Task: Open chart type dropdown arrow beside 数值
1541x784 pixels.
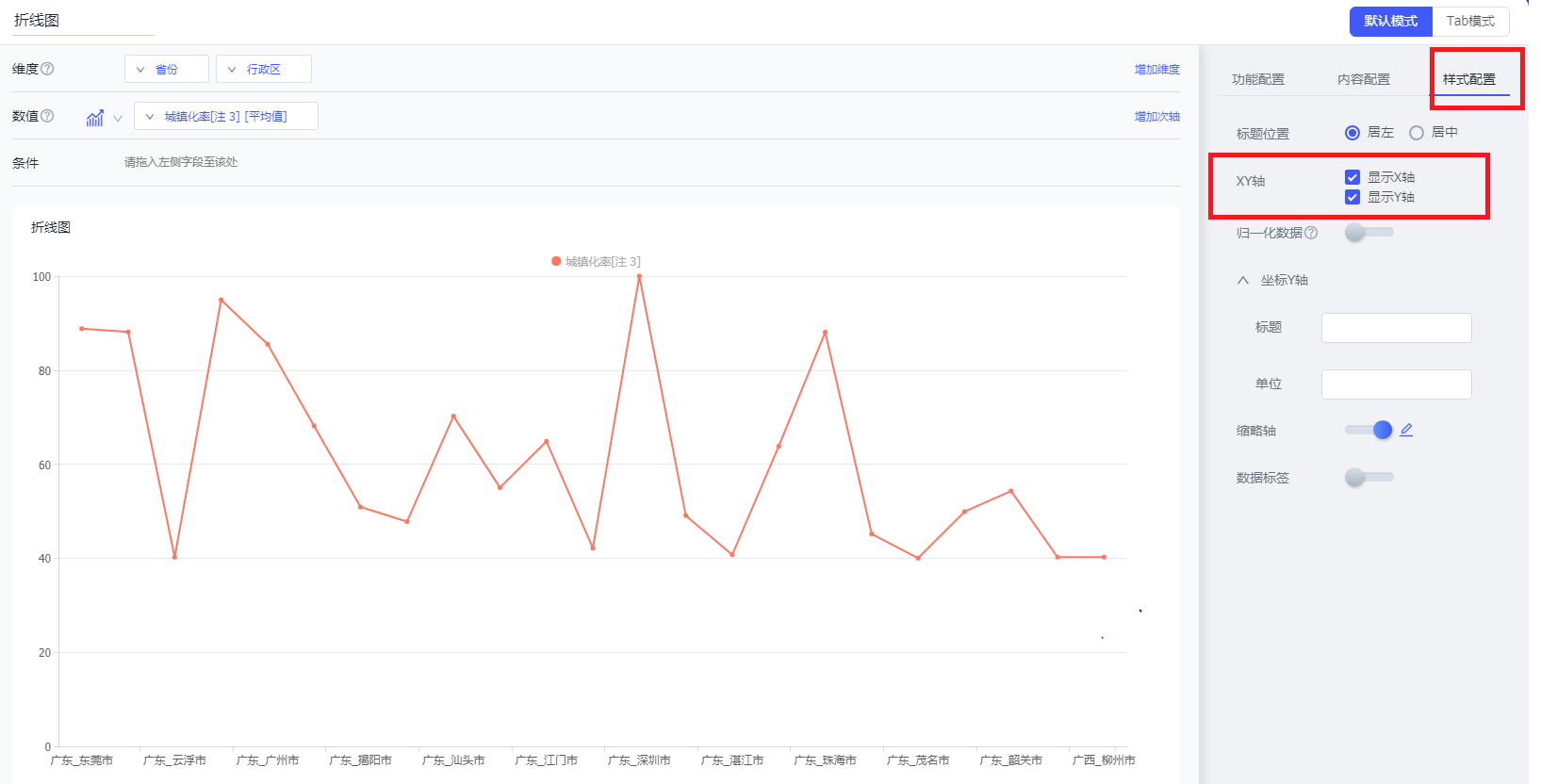Action: (118, 118)
